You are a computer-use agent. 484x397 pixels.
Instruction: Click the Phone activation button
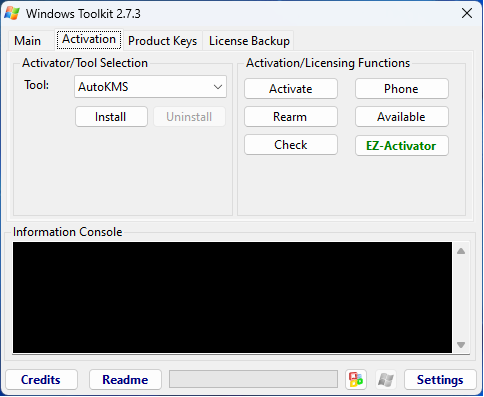tap(401, 89)
